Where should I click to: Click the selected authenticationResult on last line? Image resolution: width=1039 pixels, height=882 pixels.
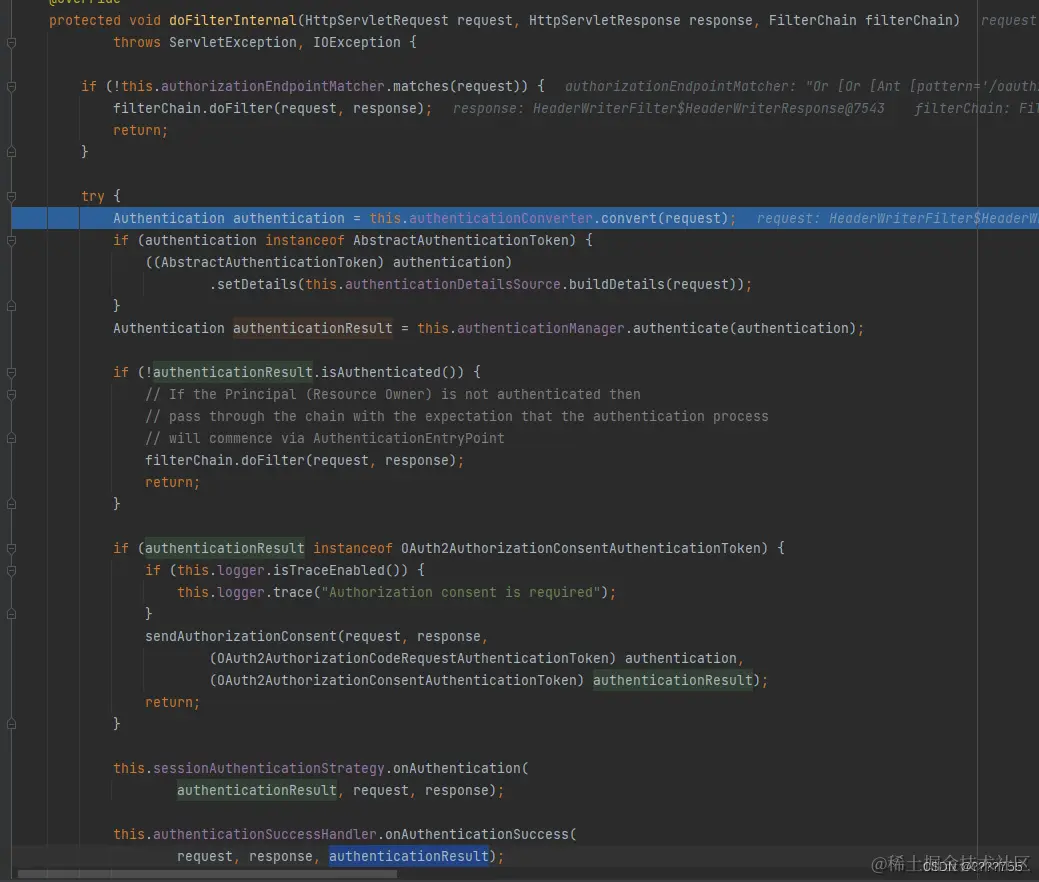point(409,856)
